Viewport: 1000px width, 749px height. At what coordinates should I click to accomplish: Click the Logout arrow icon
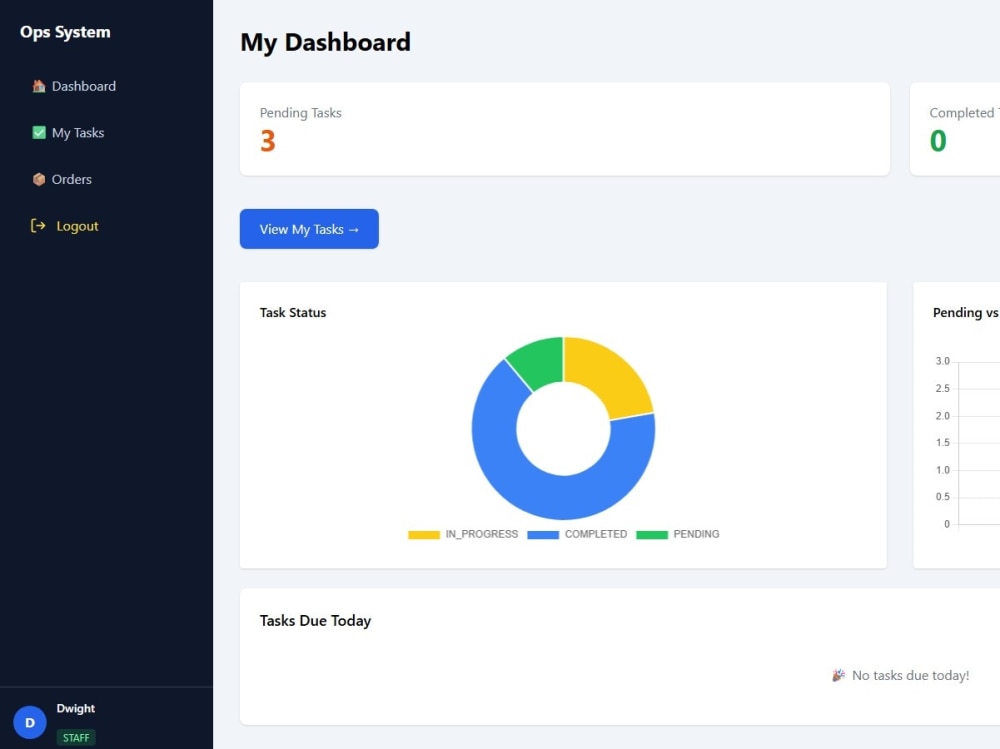coord(38,226)
